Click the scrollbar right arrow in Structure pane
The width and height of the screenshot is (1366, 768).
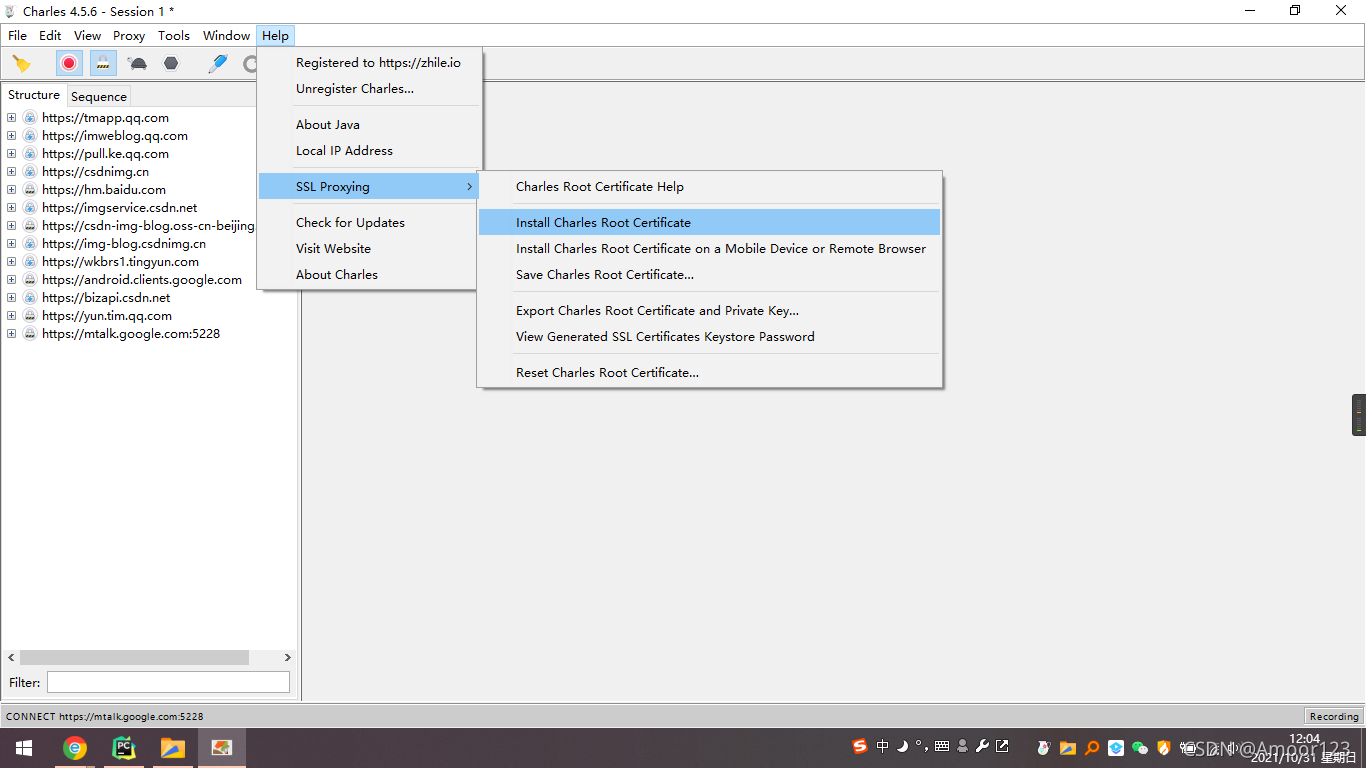point(287,658)
